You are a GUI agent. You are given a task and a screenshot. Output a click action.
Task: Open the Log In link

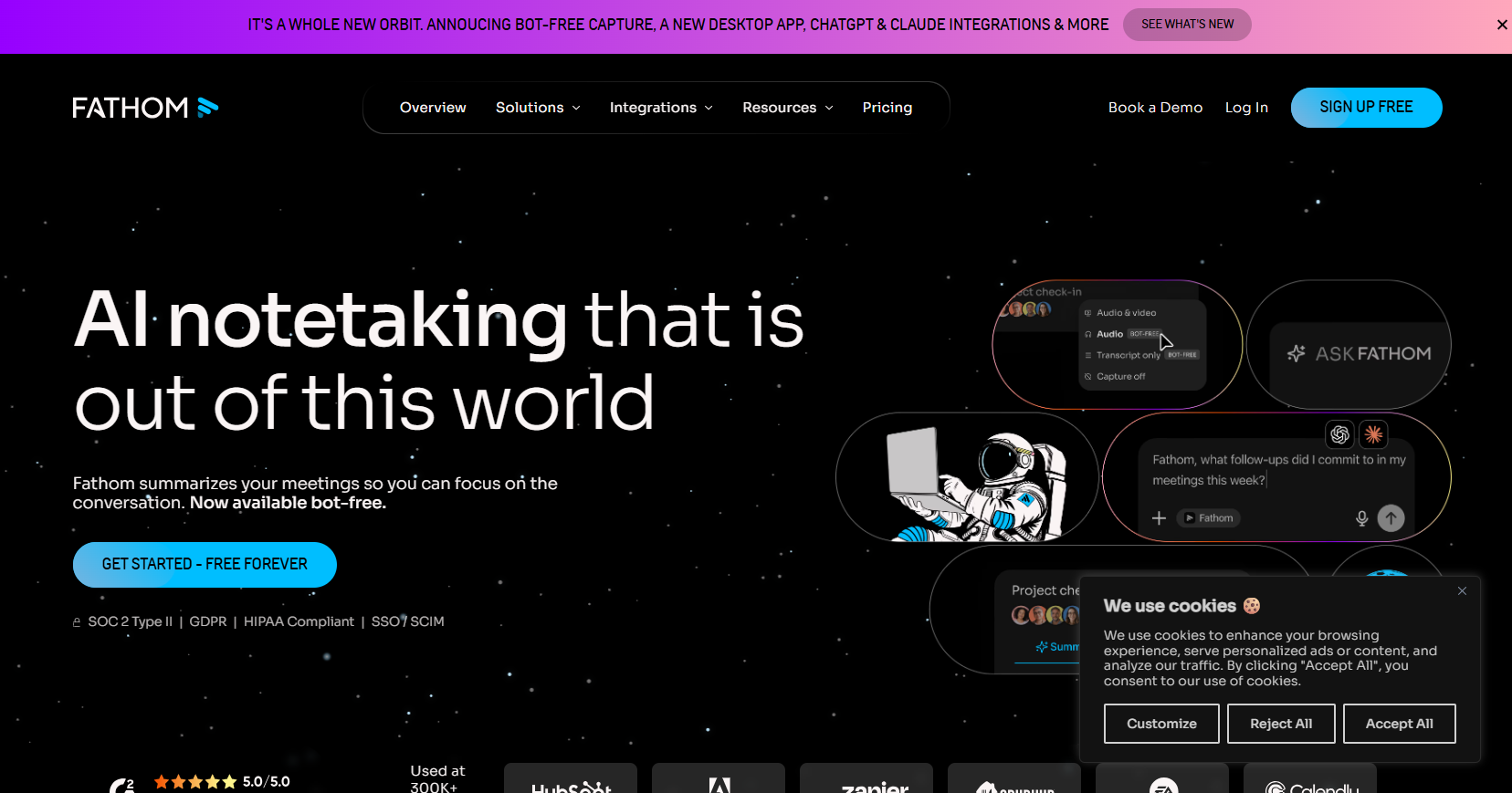pyautogui.click(x=1246, y=108)
